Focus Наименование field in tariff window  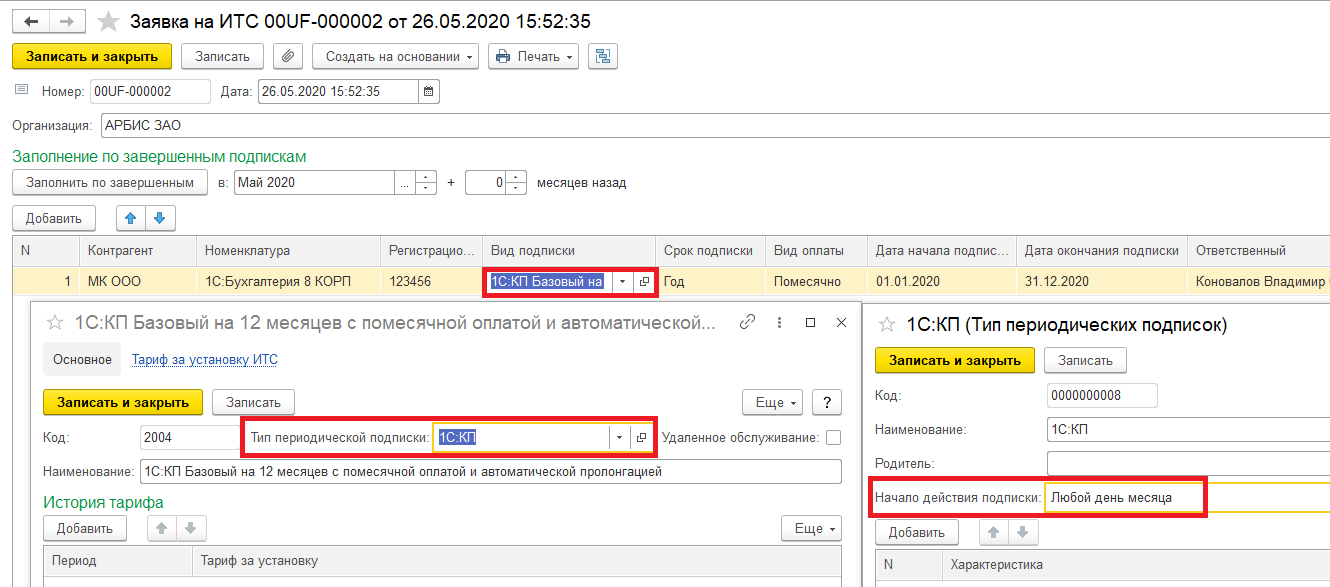pos(491,471)
